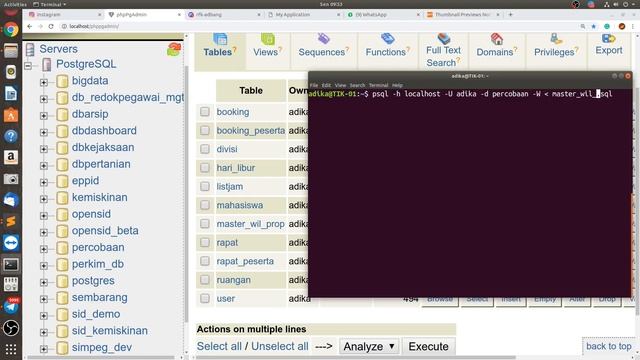Click the back to top link
The width and height of the screenshot is (640, 360).
coord(609,346)
